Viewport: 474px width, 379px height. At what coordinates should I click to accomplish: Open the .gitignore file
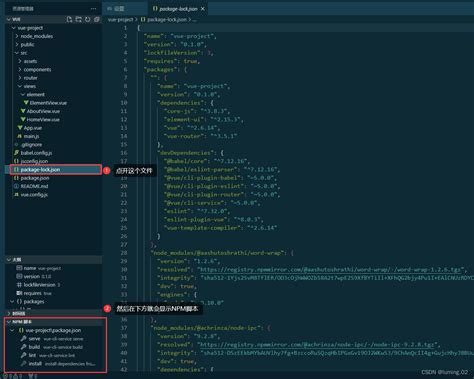(x=31, y=145)
